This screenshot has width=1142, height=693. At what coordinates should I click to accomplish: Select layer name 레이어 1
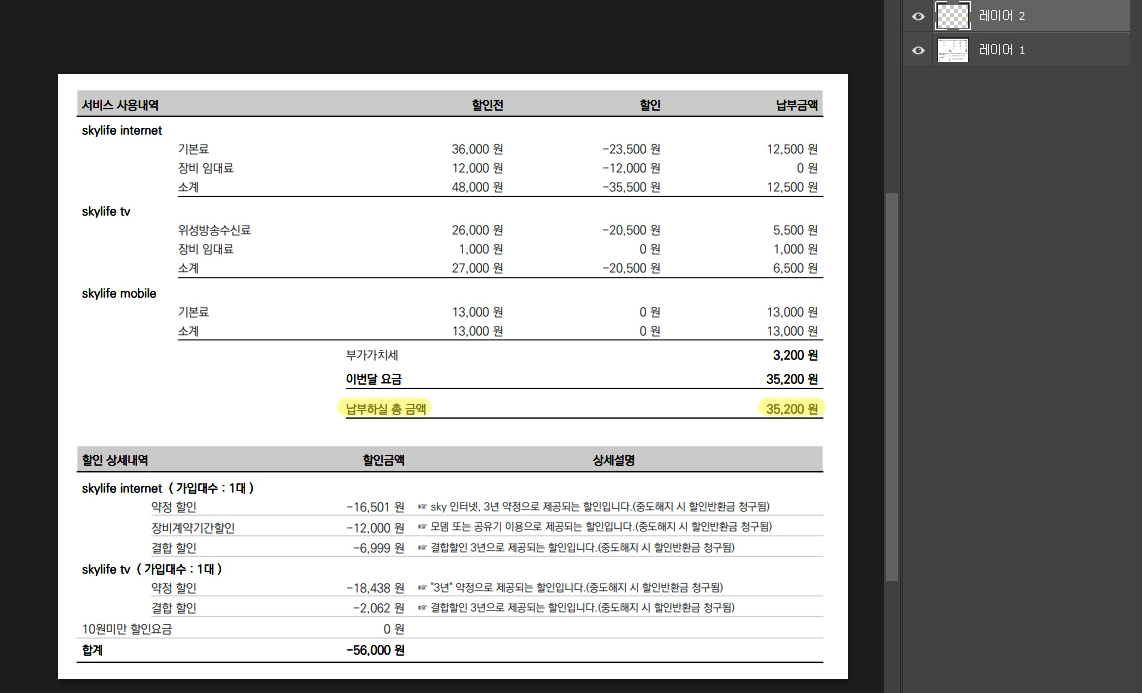tap(1002, 50)
